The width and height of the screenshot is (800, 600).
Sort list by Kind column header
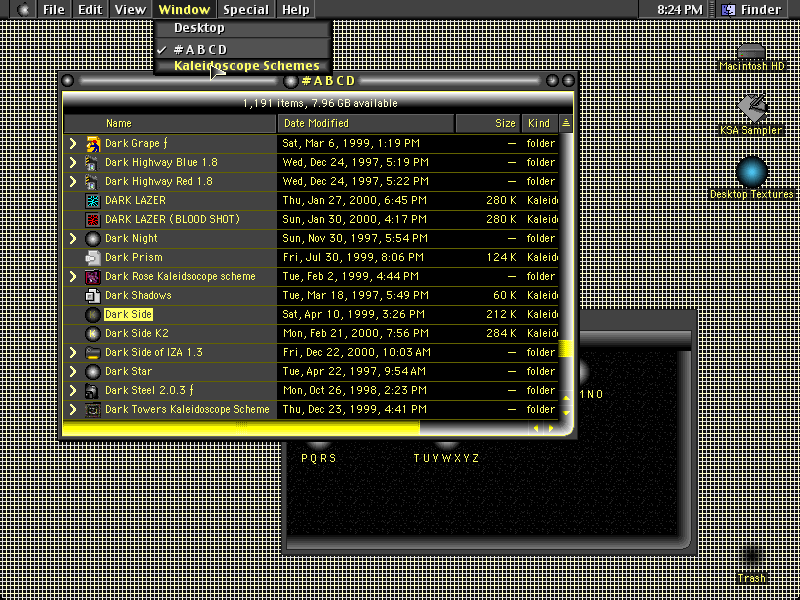tap(540, 123)
